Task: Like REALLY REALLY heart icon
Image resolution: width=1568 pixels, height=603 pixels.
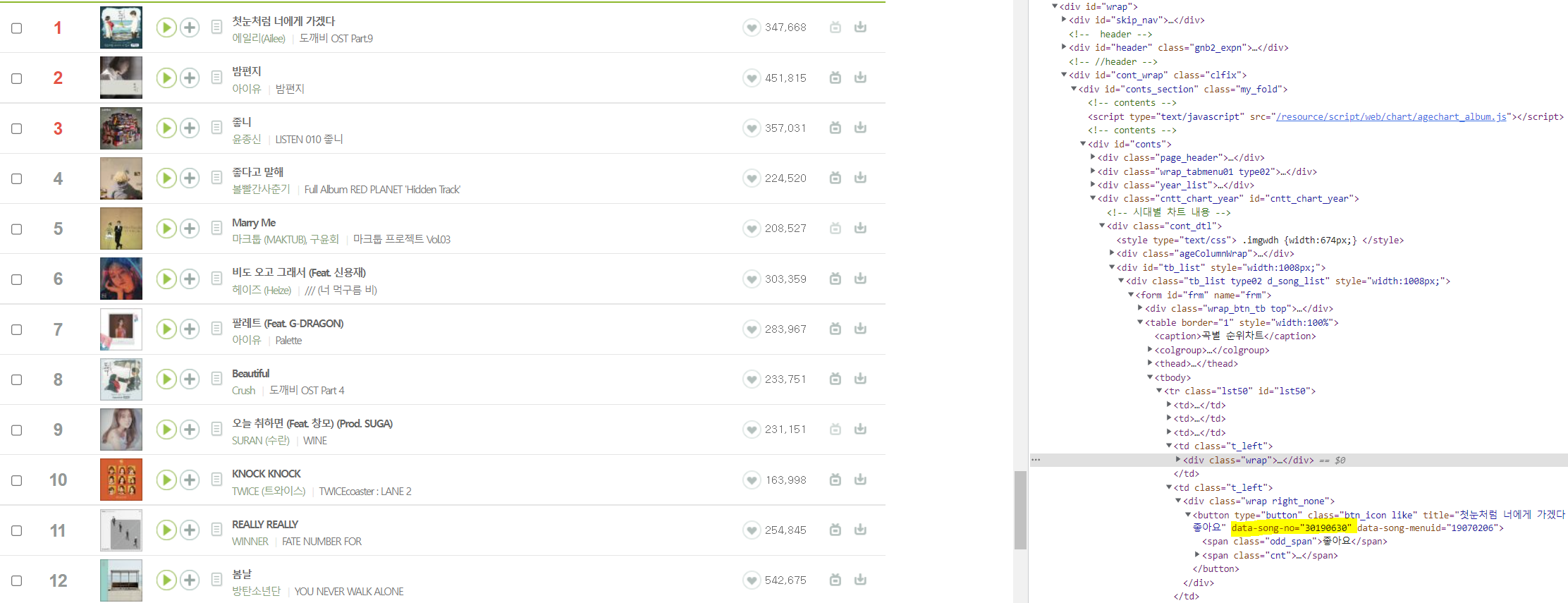Action: tap(752, 530)
